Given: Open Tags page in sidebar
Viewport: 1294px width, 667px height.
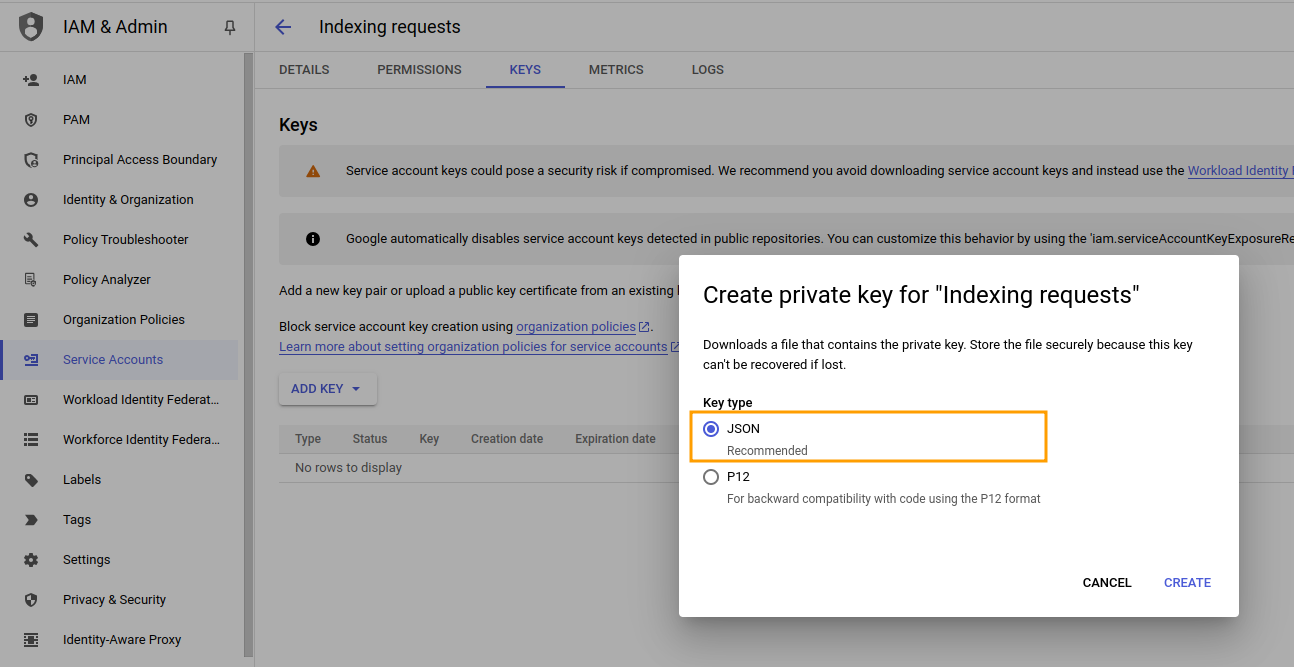Looking at the screenshot, I should 119,519.
